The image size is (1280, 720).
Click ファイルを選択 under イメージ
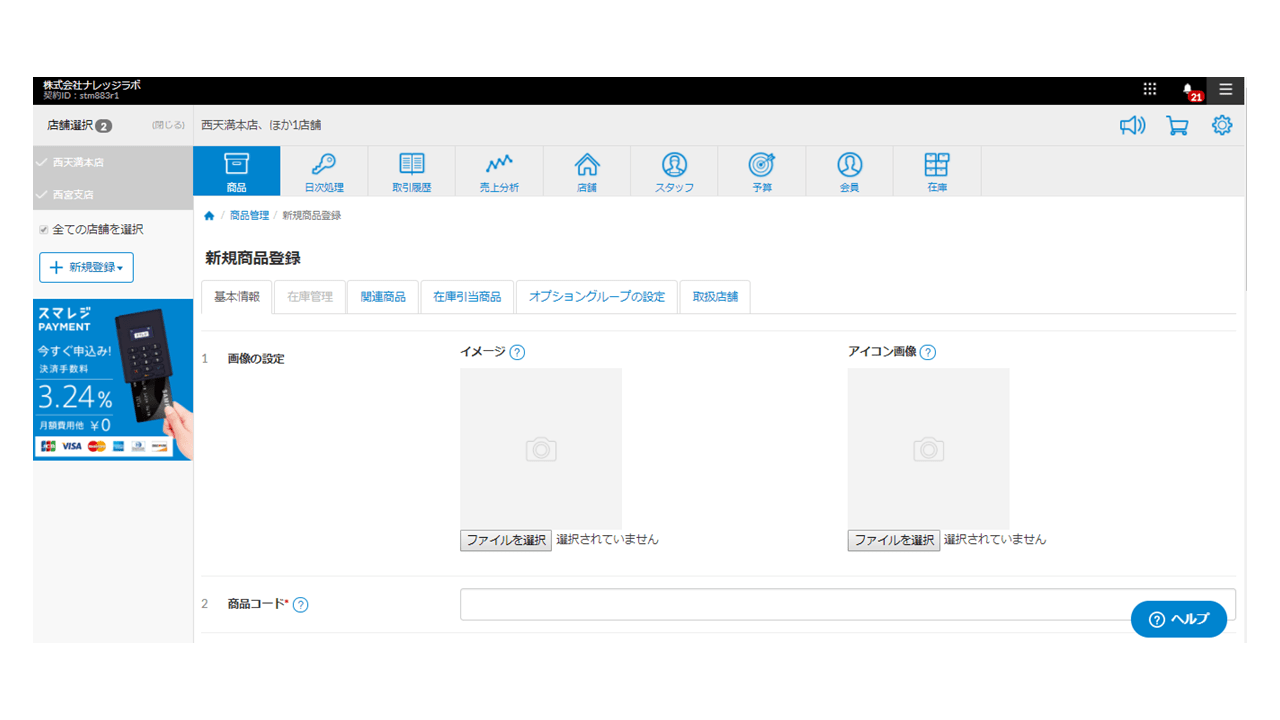[506, 540]
